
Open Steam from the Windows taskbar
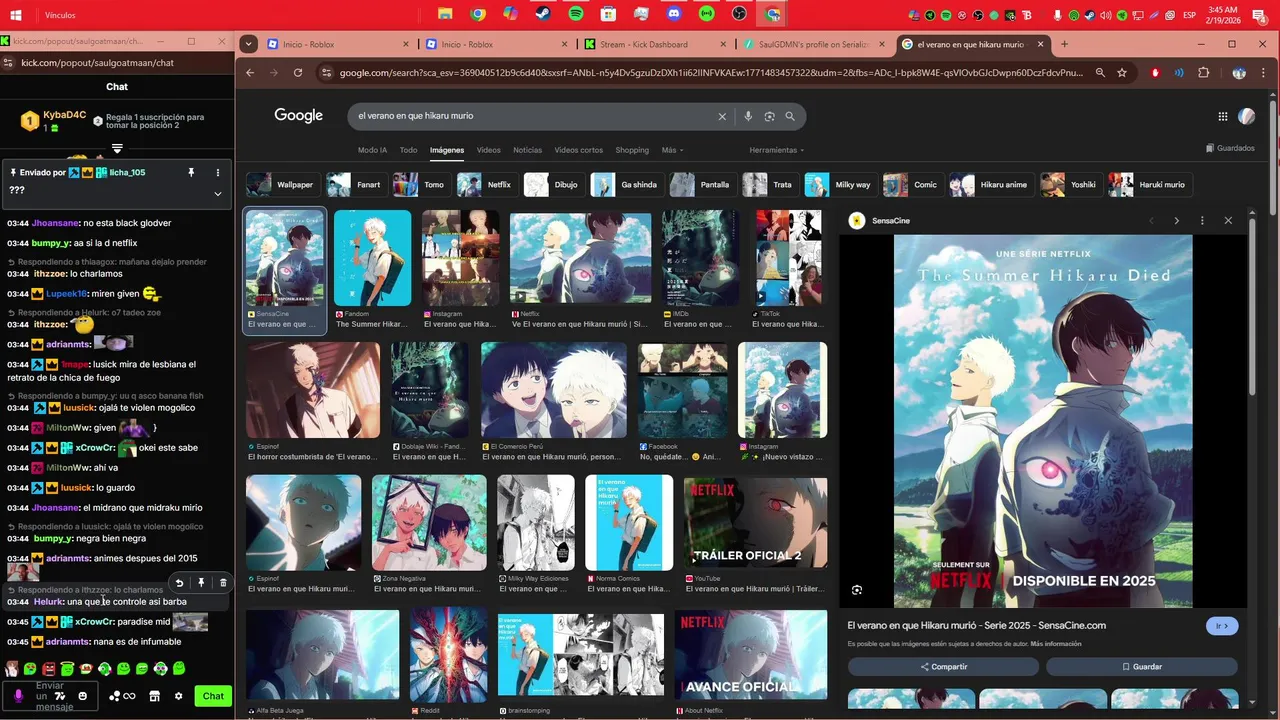(x=543, y=14)
